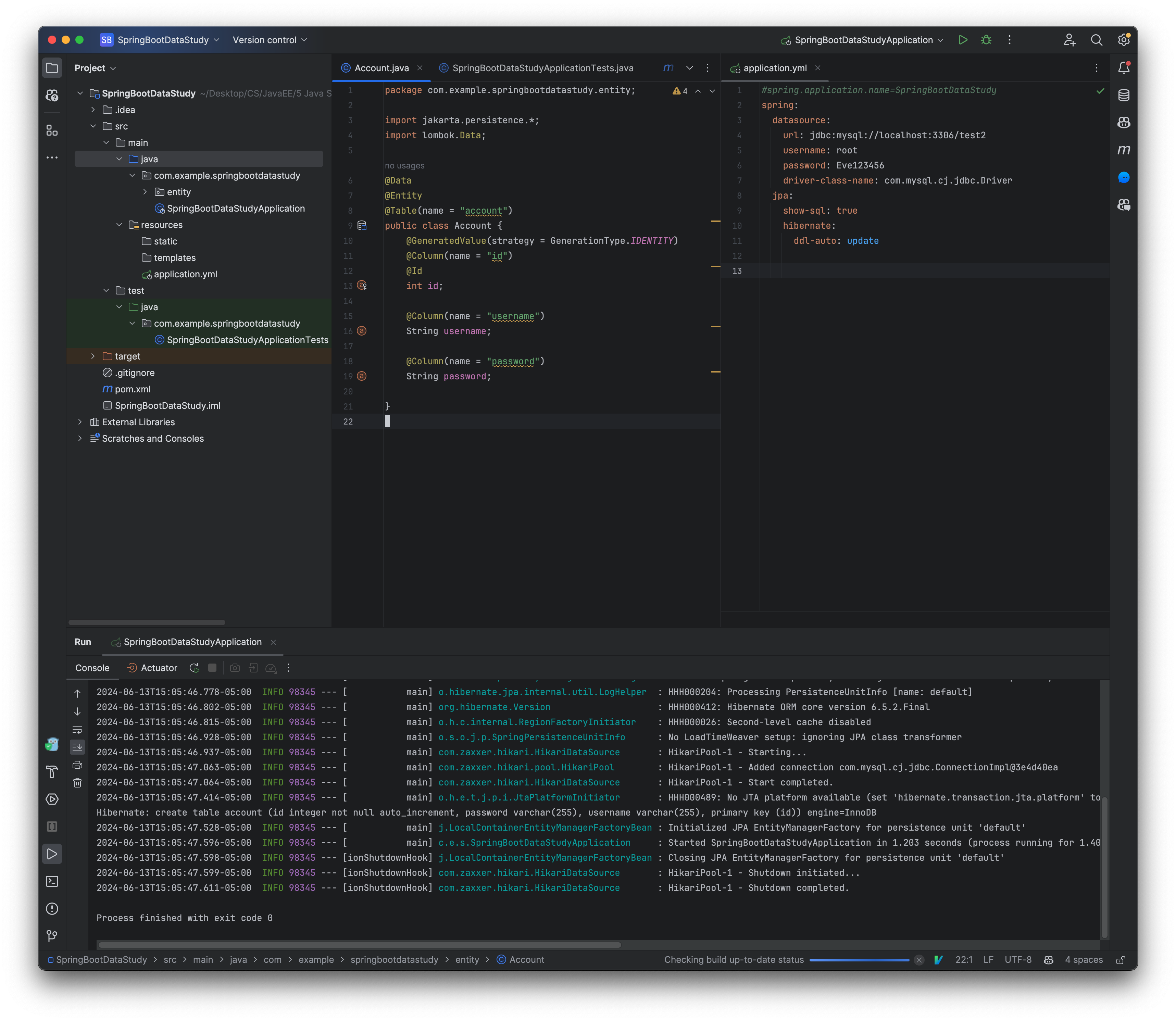Screen dimensions: 1176x1021
Task: Click the Debug bug icon
Action: (x=986, y=40)
